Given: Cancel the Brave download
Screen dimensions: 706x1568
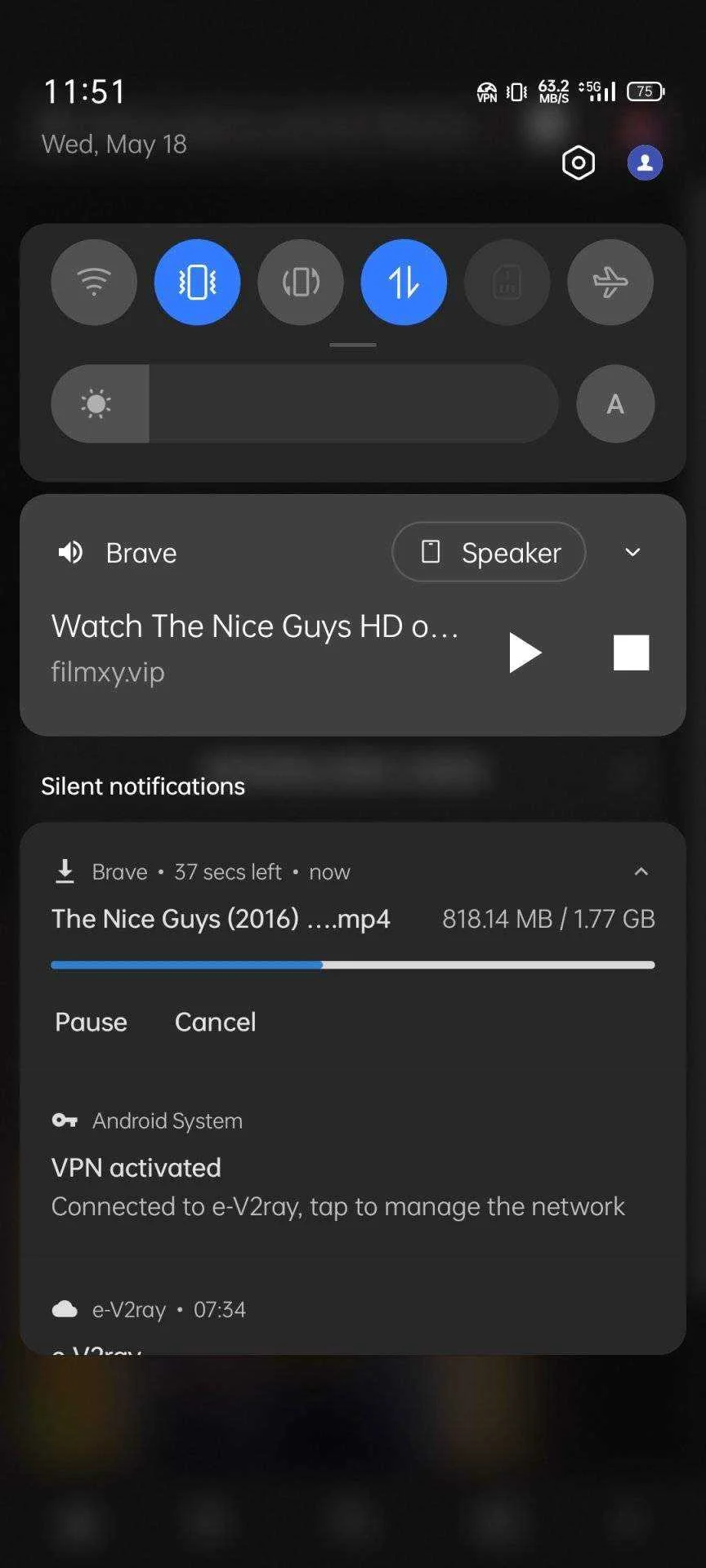Looking at the screenshot, I should click(215, 1022).
